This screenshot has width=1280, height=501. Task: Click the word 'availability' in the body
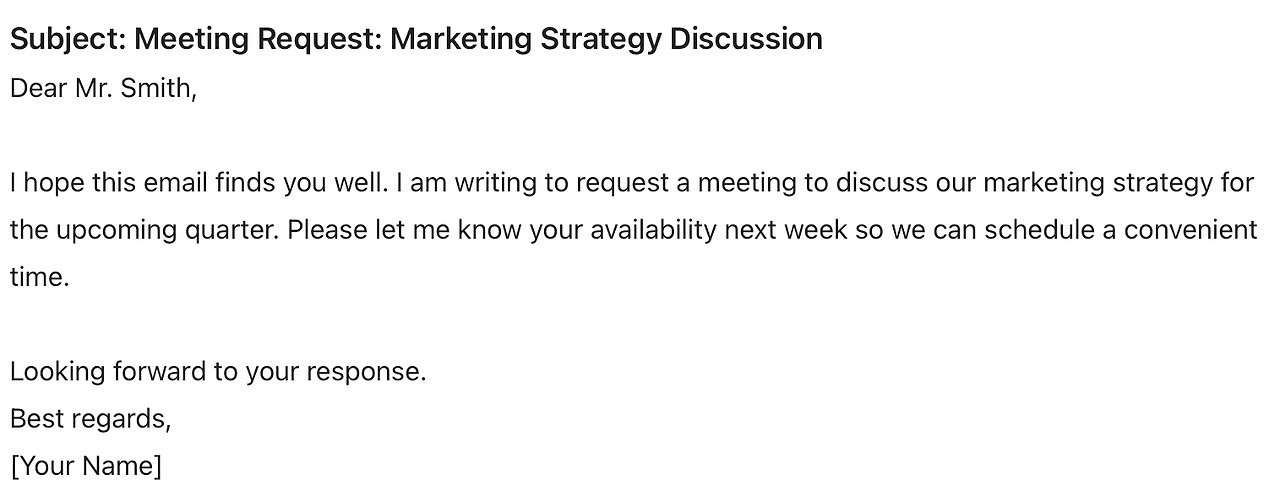pyautogui.click(x=653, y=230)
